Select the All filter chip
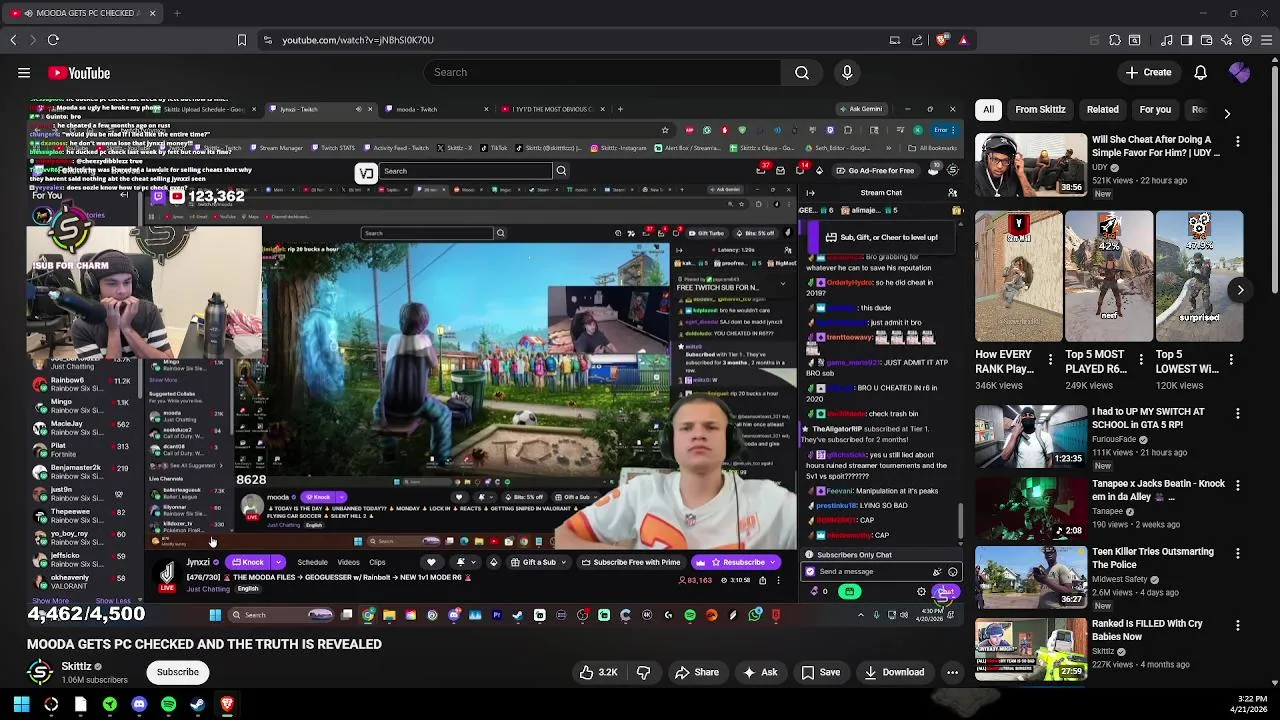 [x=988, y=110]
